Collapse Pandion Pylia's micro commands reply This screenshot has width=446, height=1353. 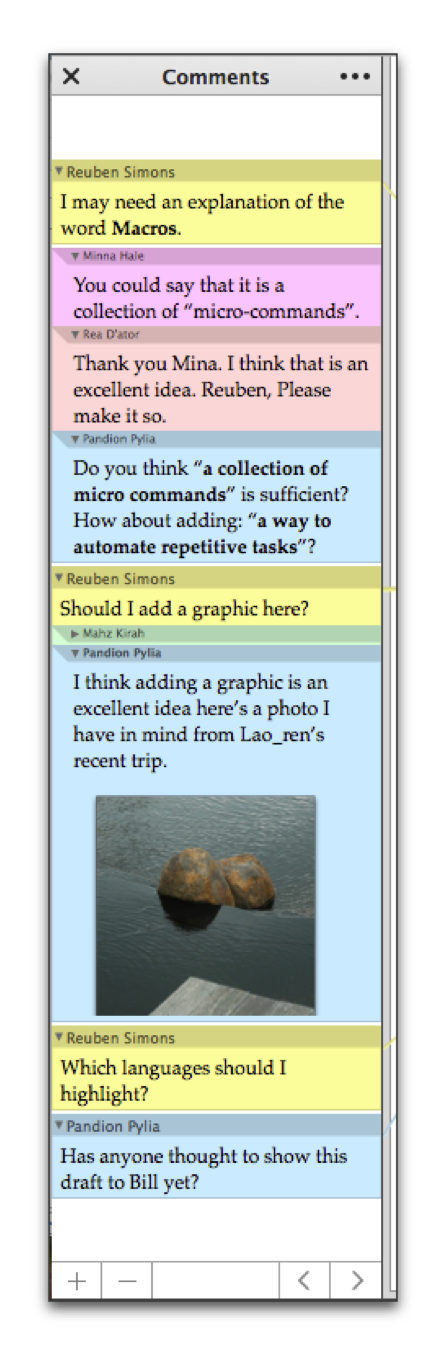pos(76,439)
